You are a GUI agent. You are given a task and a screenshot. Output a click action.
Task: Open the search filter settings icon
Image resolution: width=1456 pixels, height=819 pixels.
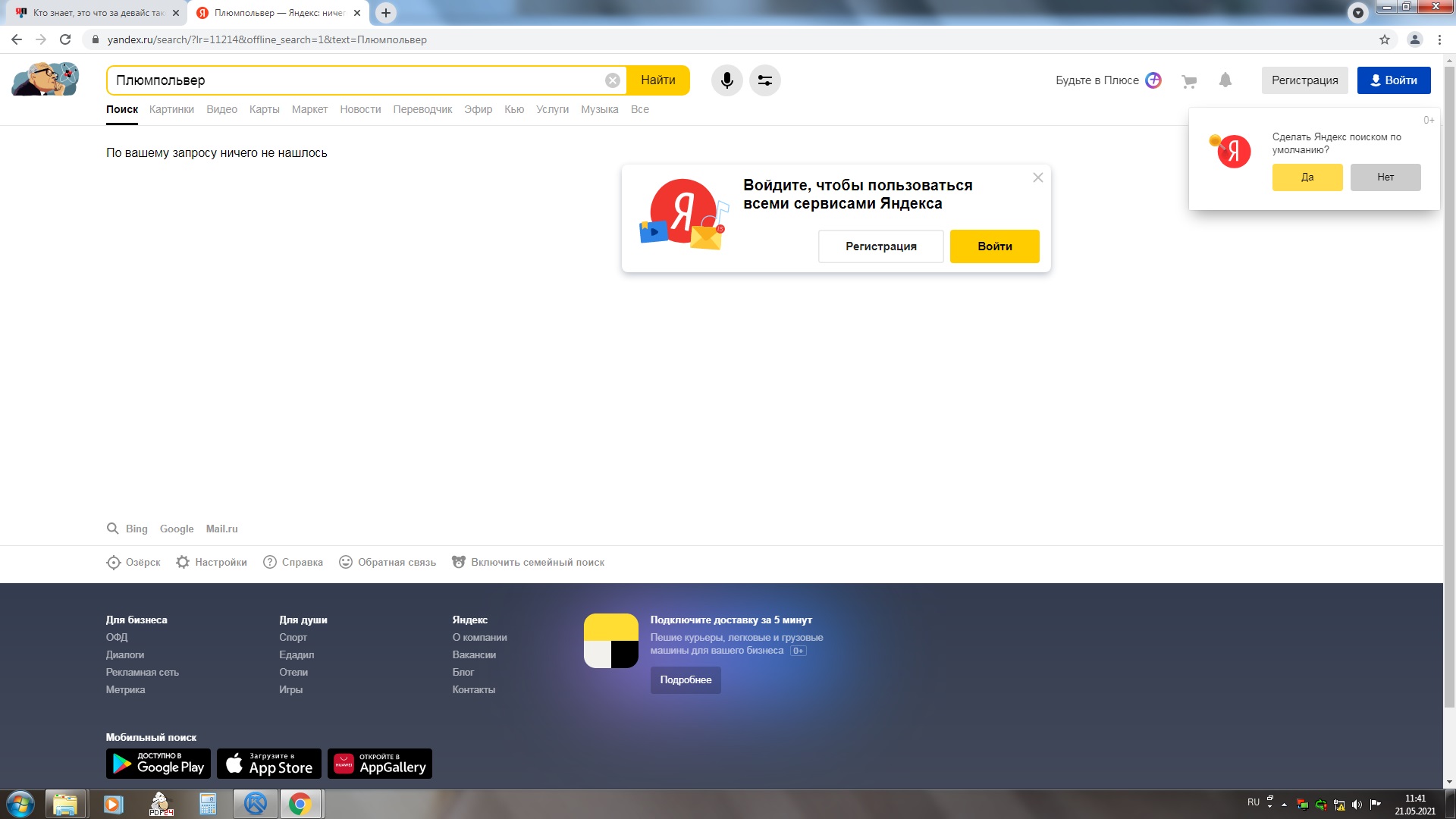(x=764, y=80)
